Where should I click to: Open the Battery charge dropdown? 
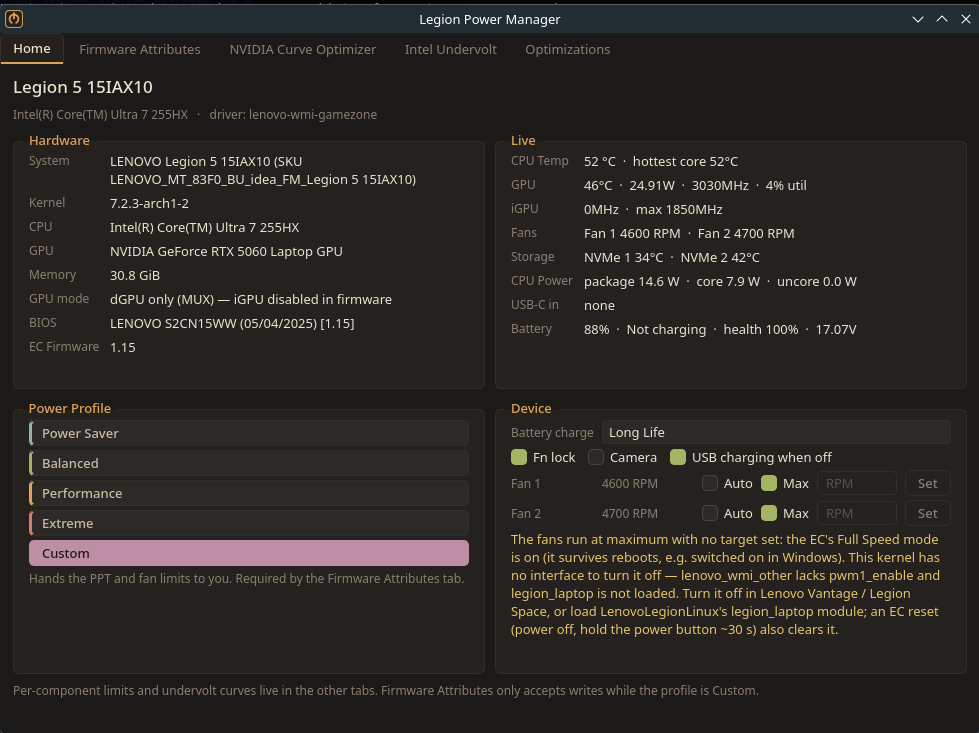coord(776,433)
